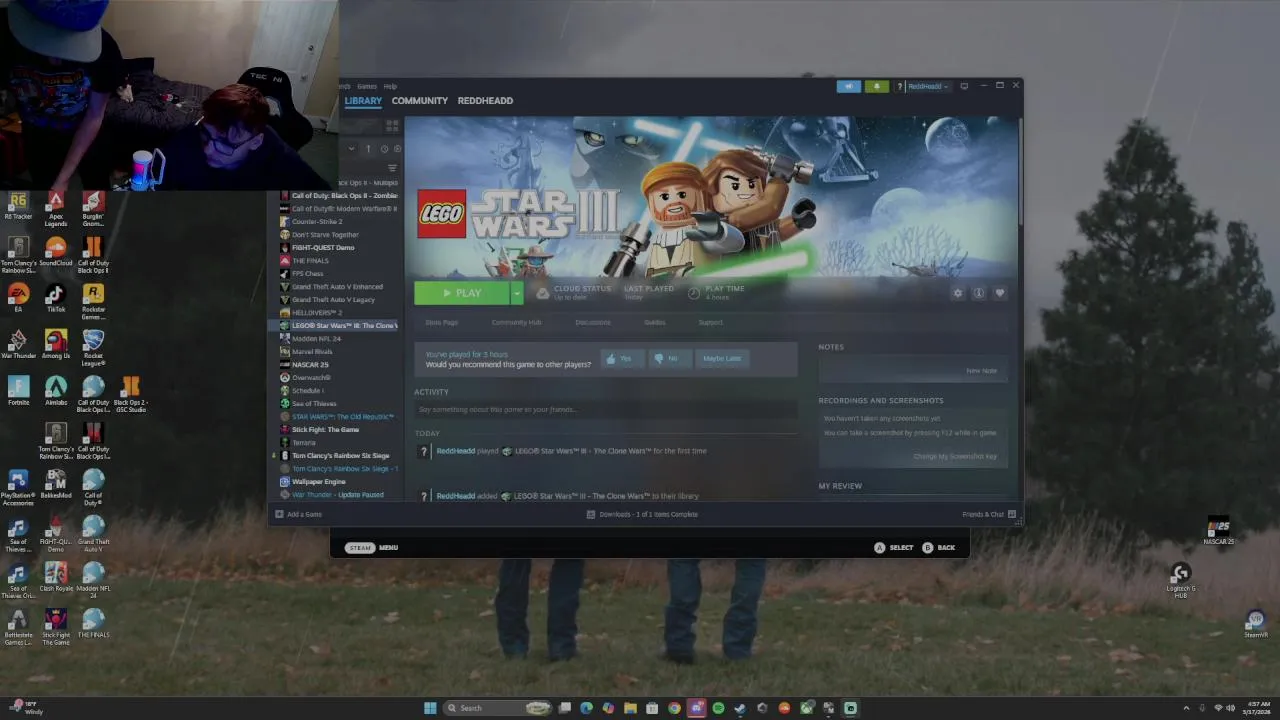Open game settings gear icon
1280x720 pixels.
(x=958, y=293)
